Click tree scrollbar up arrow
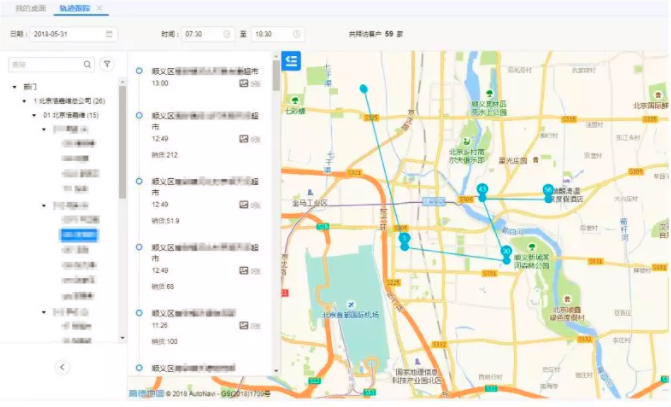Viewport: 671px width, 407px height. (x=122, y=81)
